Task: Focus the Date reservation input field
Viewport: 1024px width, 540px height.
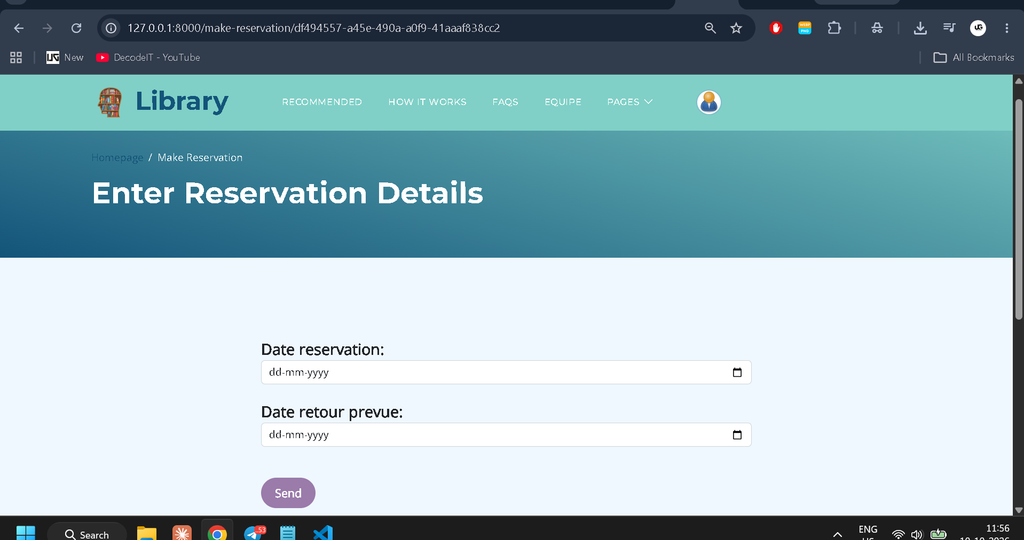Action: [506, 372]
